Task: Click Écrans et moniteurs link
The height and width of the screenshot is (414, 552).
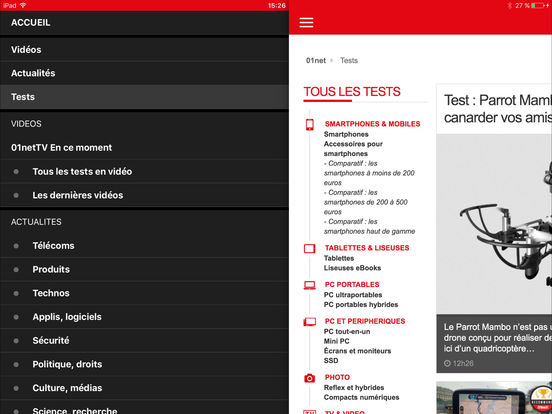Action: click(x=357, y=351)
